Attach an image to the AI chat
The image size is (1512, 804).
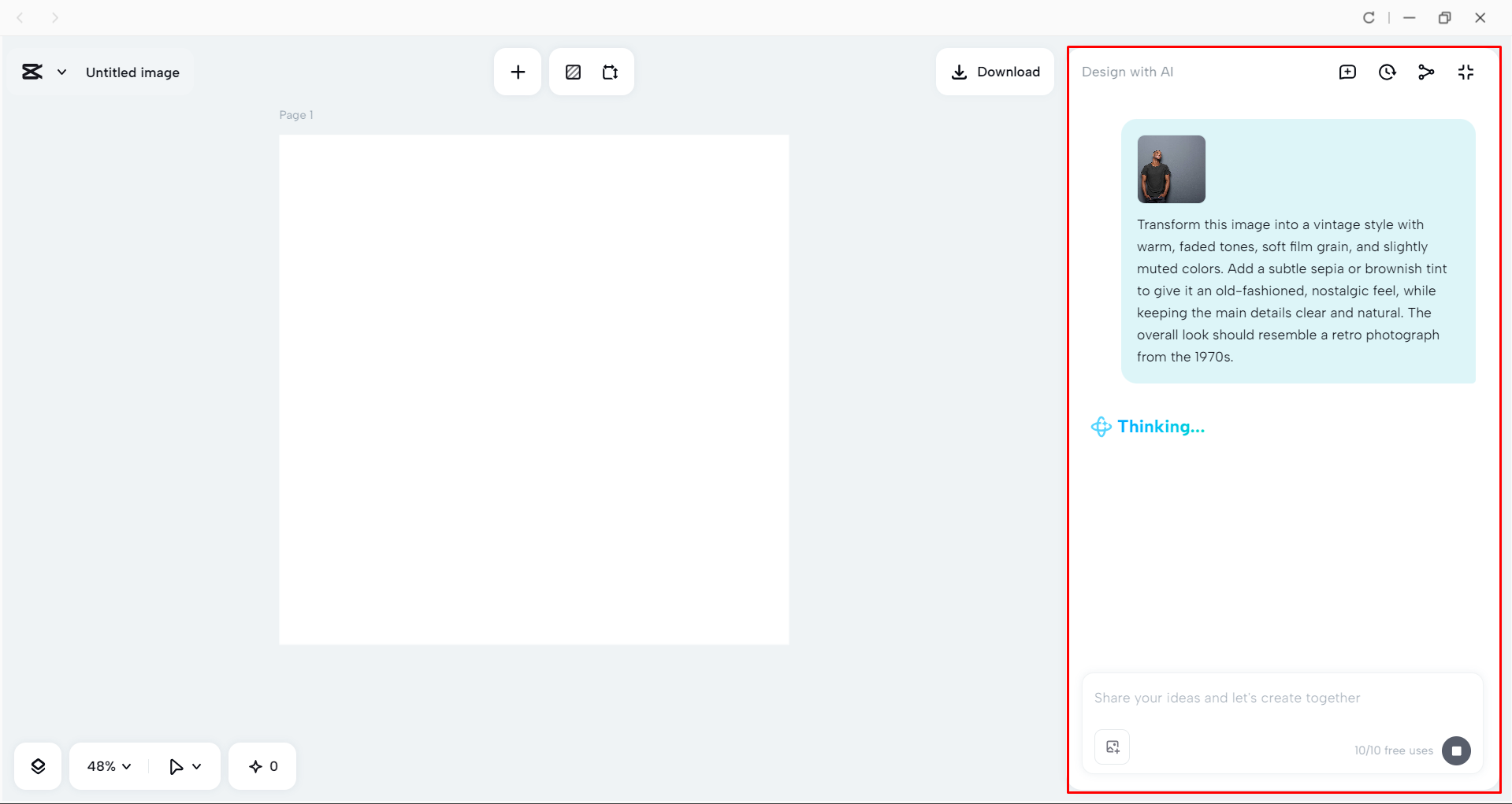[1112, 747]
